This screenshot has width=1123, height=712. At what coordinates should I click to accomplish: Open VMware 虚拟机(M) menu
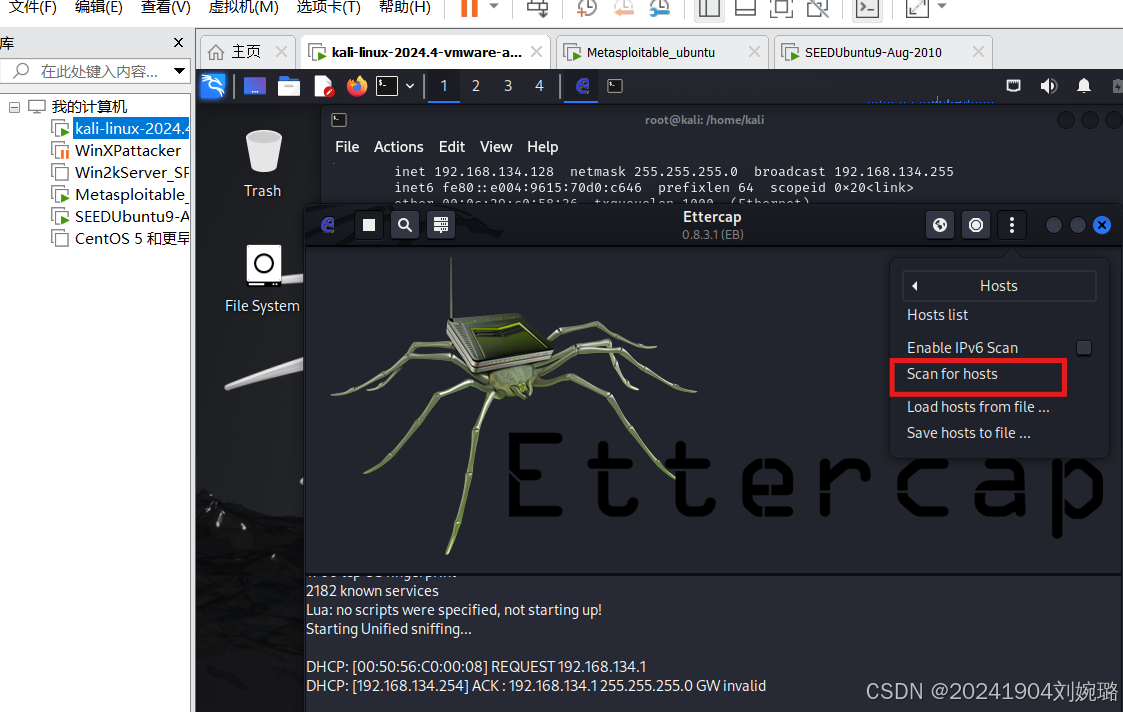point(244,7)
